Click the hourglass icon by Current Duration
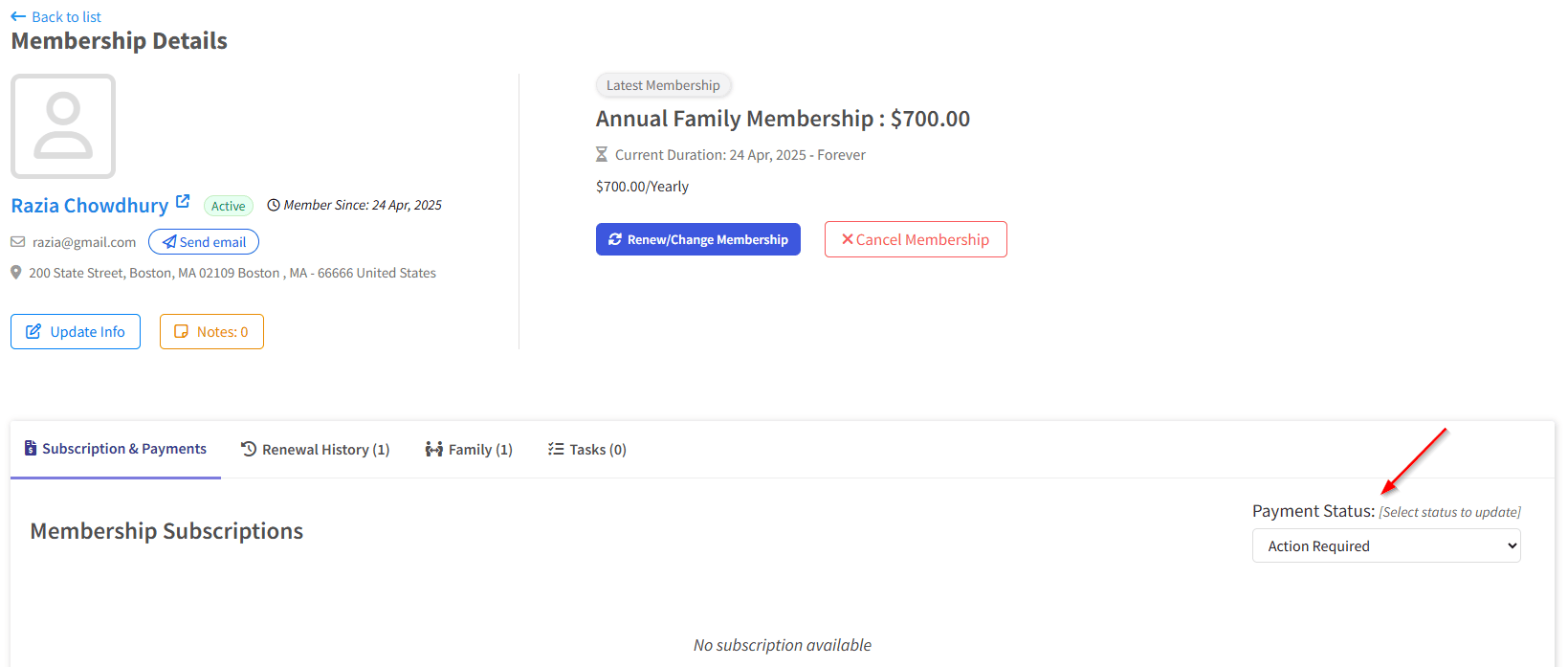This screenshot has height=667, width=1568. (x=602, y=154)
